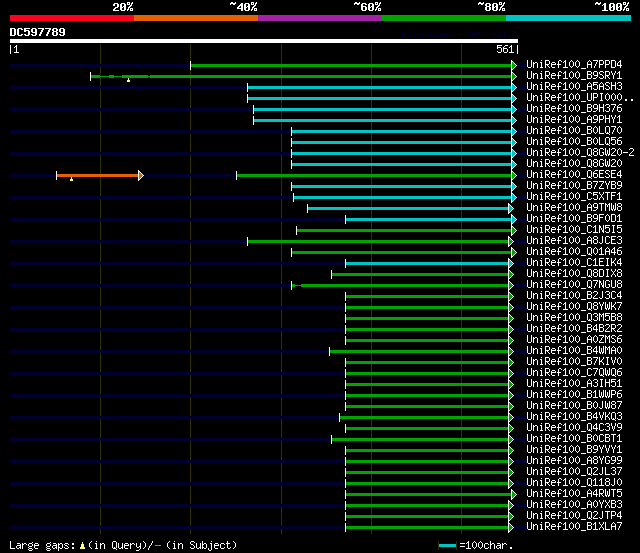The width and height of the screenshot is (640, 553).
Task: Click the yellow query-gap symbol in legend
Action: click(x=82, y=546)
